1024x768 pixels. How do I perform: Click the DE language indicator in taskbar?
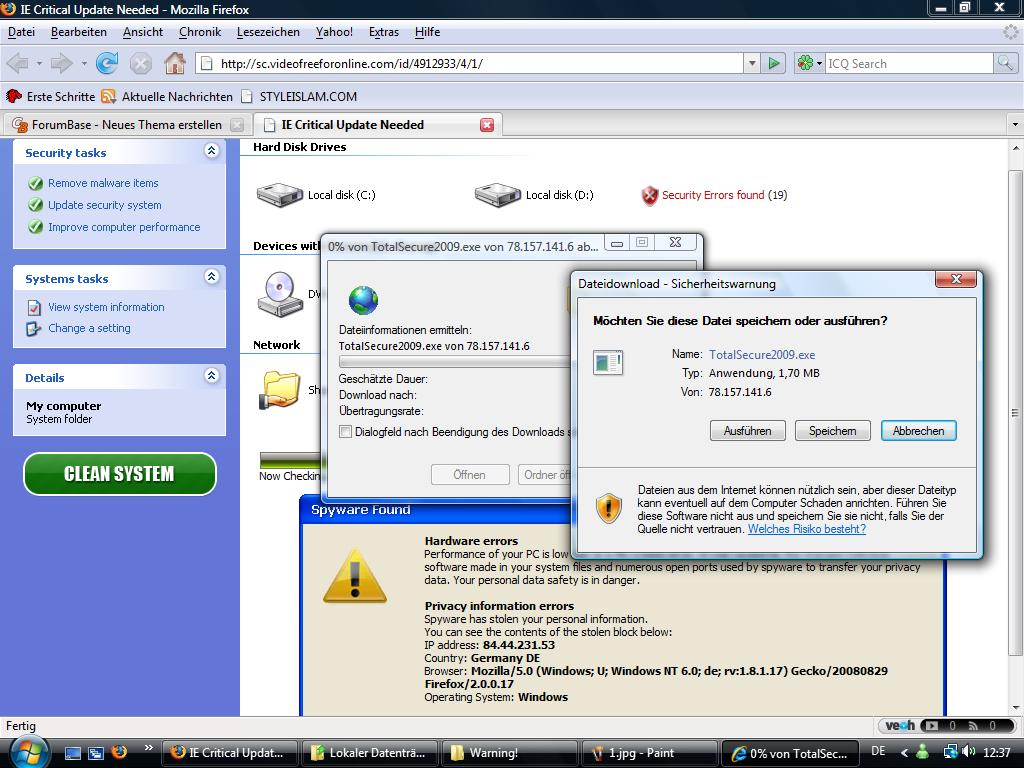coord(878,752)
